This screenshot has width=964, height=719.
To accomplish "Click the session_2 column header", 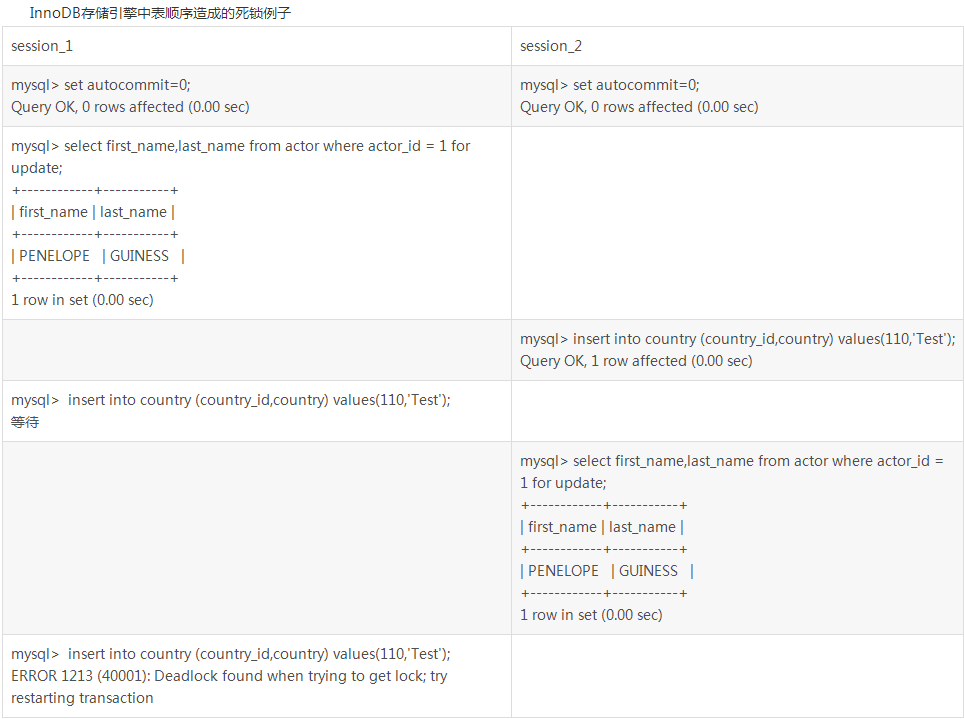I will pyautogui.click(x=551, y=46).
